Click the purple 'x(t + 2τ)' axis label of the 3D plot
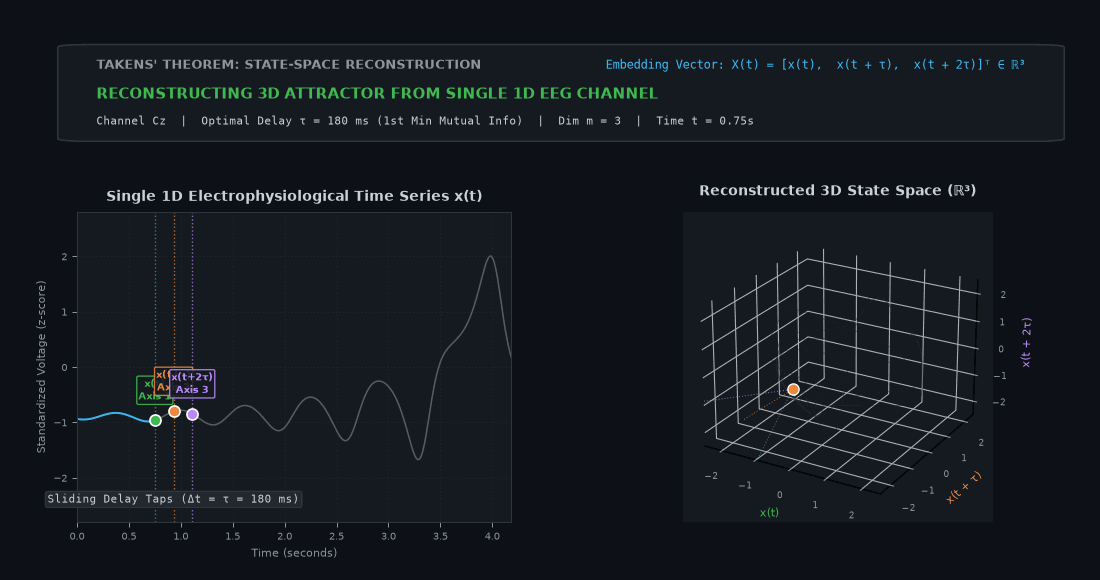Image resolution: width=1100 pixels, height=580 pixels. 1026,342
